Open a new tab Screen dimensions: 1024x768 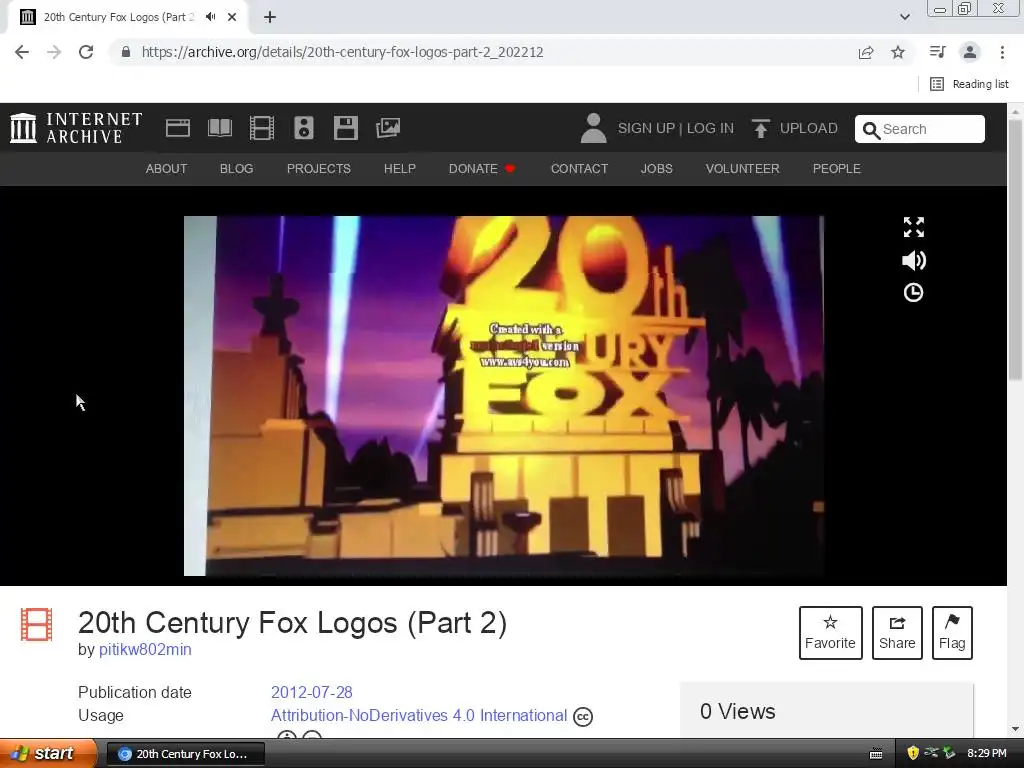point(270,17)
